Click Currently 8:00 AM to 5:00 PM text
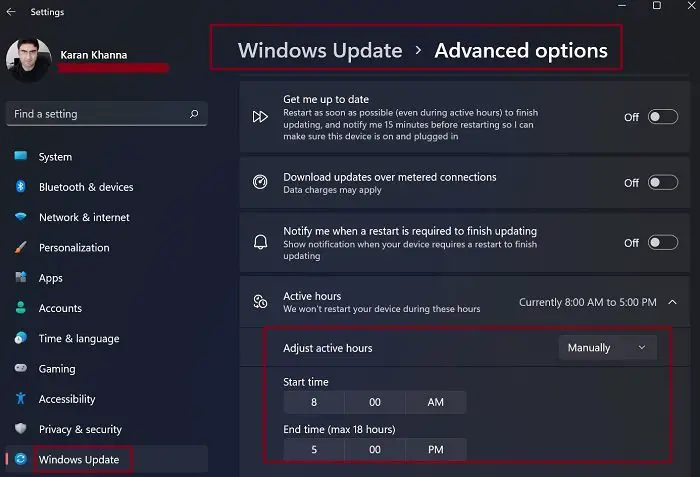 [x=588, y=302]
